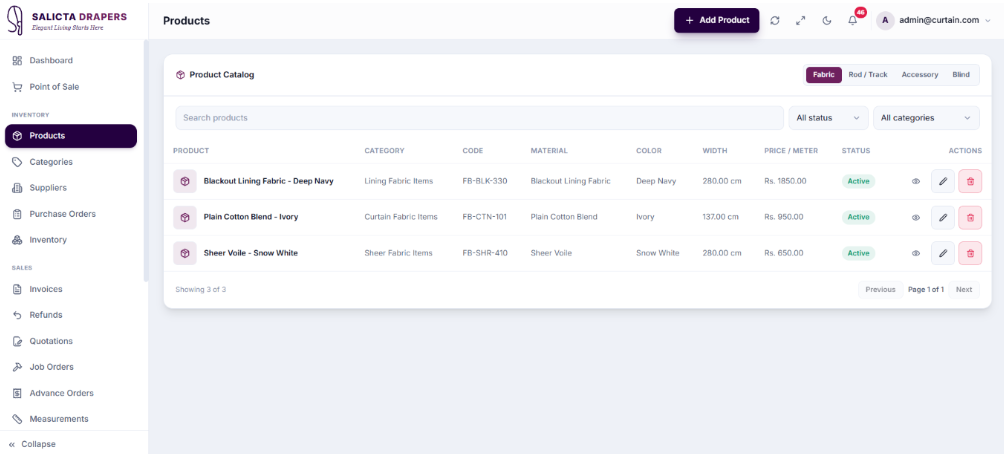The width and height of the screenshot is (1004, 454).
Task: Click Curtain Fabric Items category cell
Action: click(x=401, y=217)
